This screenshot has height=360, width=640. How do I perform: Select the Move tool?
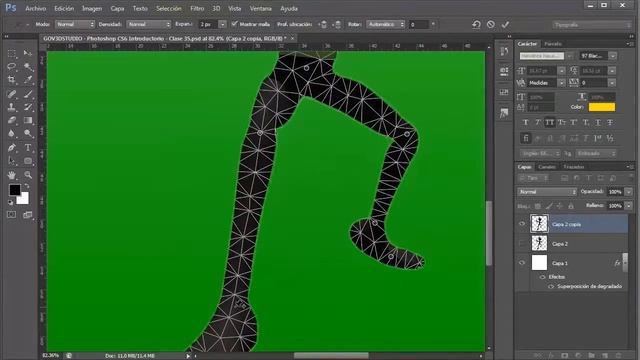(28, 53)
